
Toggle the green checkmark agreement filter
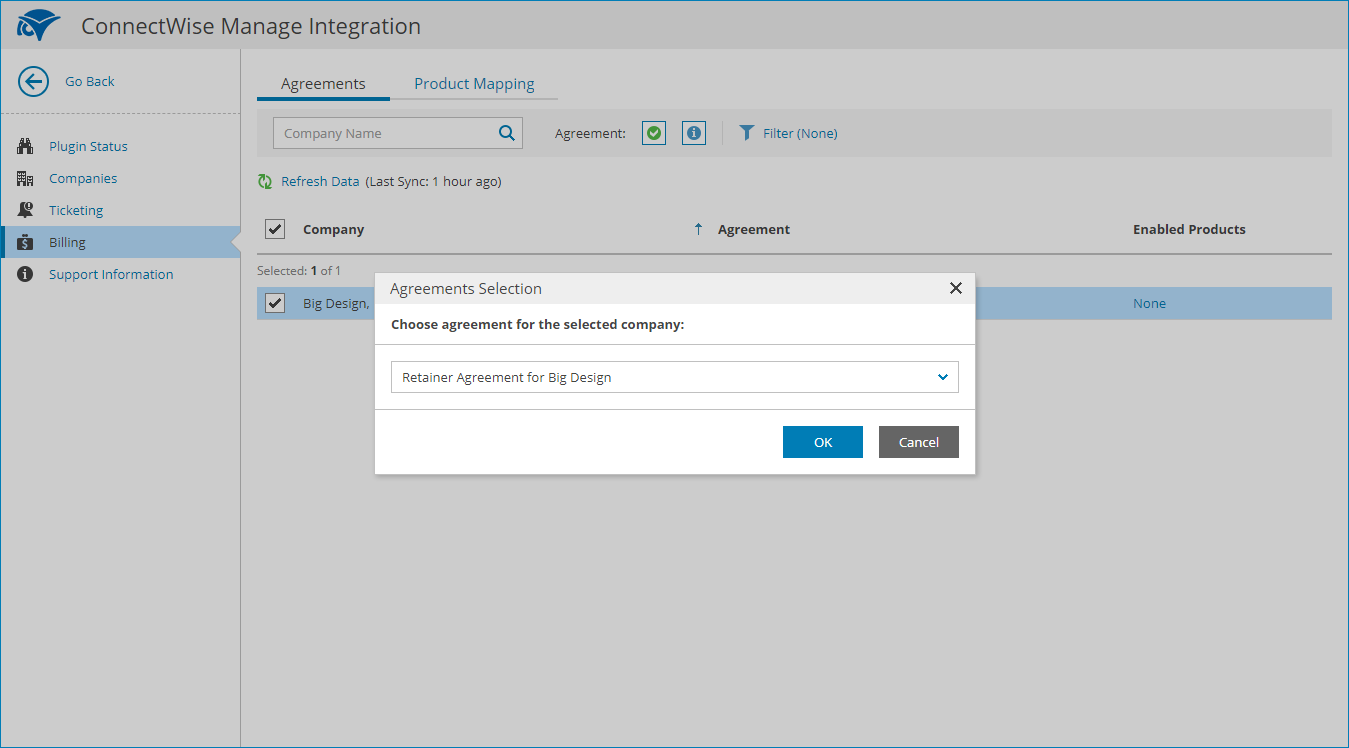click(x=654, y=133)
